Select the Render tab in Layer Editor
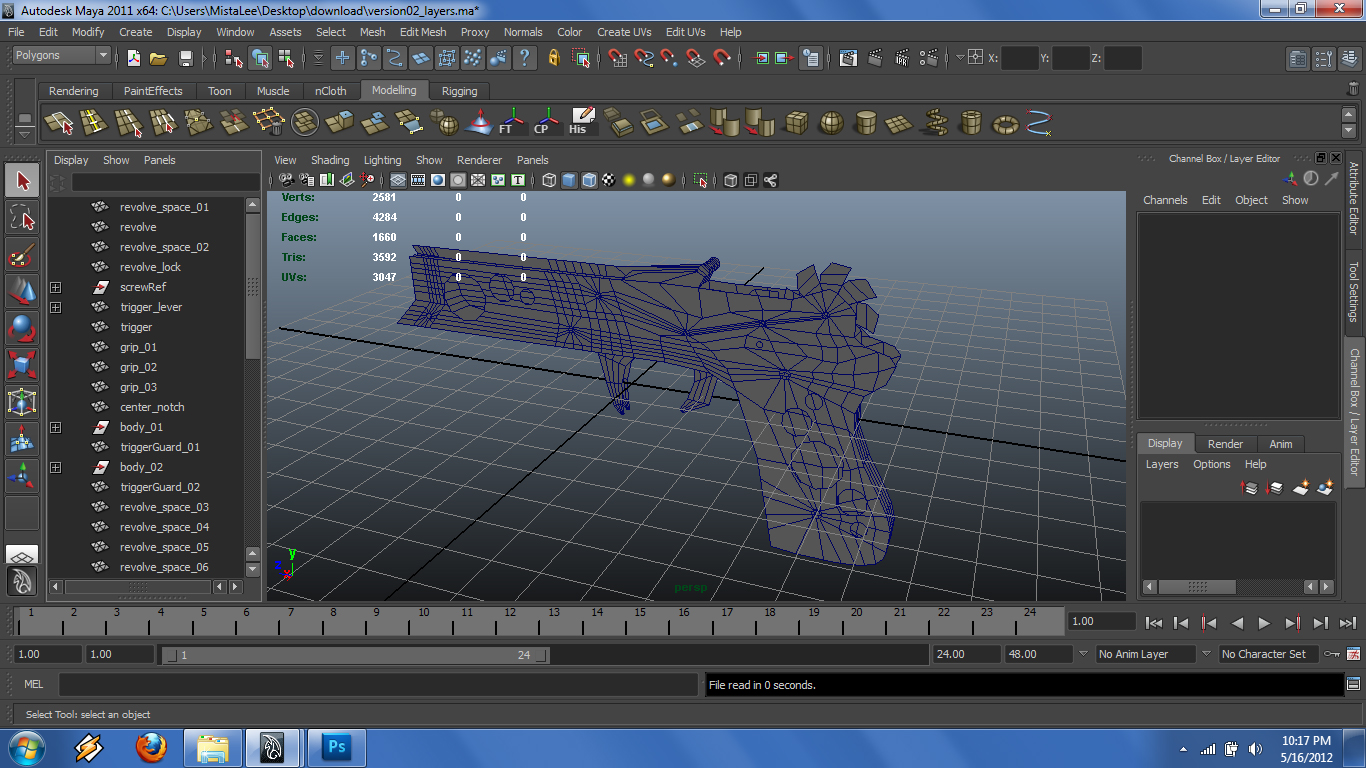Viewport: 1366px width, 768px height. tap(1225, 444)
